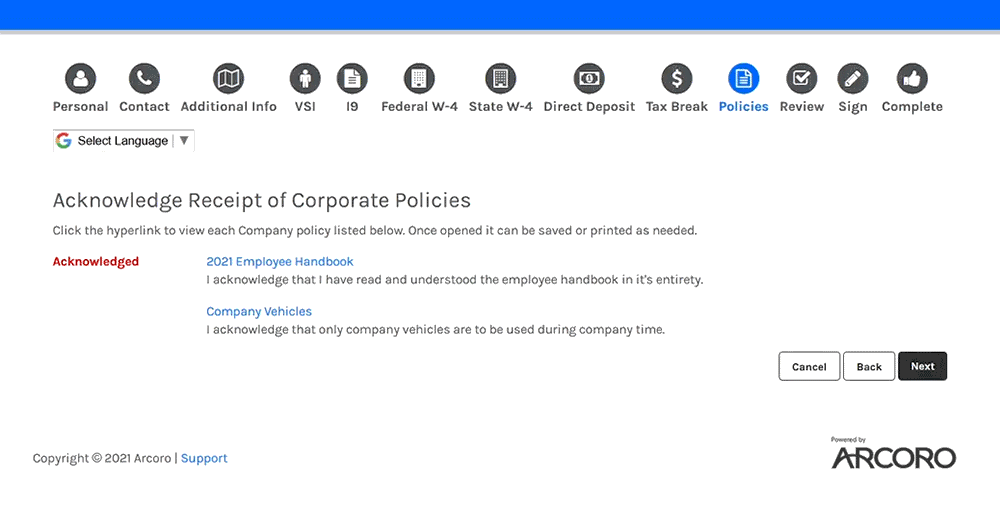Click the Complete thumbs-up icon
Screen dimensions: 1000x509
point(912,78)
